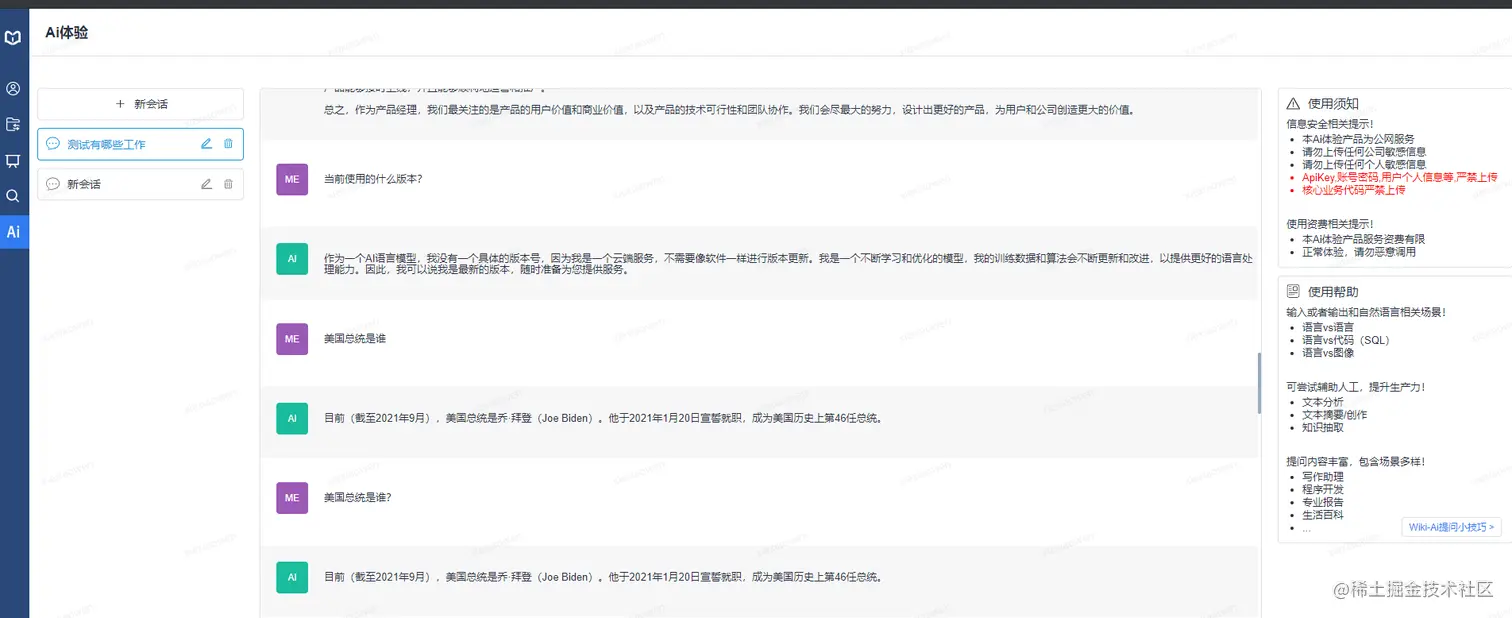Click the red ApiKey warning text
The width and height of the screenshot is (1512, 618).
(1399, 177)
